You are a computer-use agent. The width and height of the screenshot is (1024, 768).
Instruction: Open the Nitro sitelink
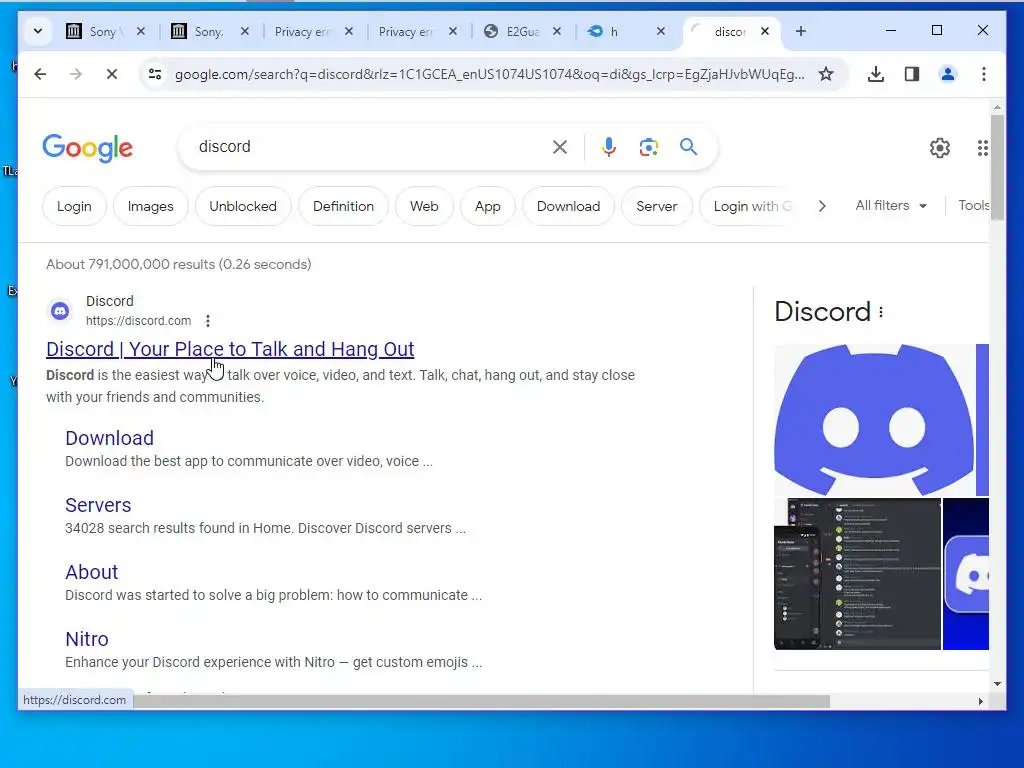(87, 639)
